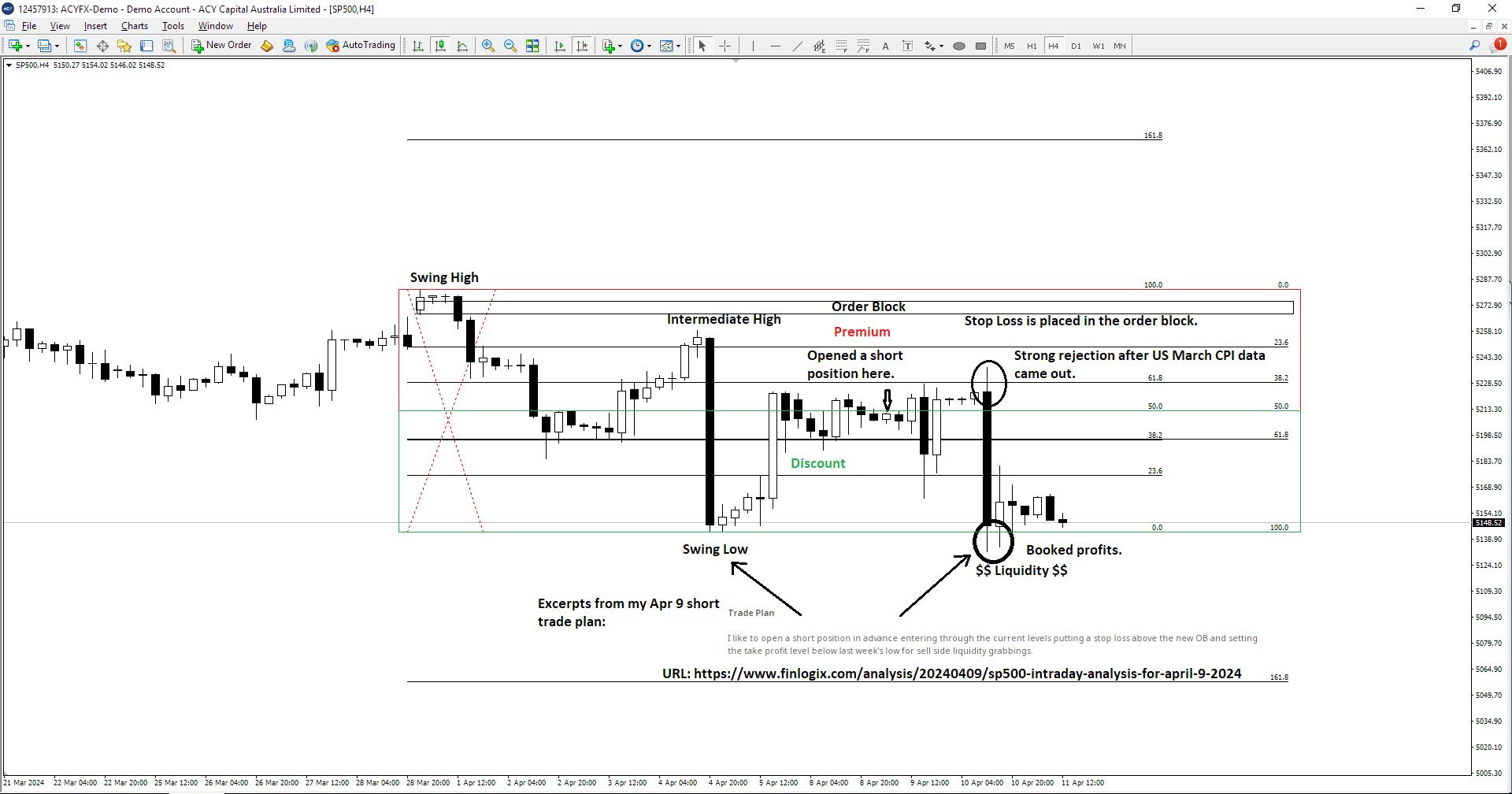Click the Zoom In magnifier icon
The image size is (1512, 794).
pyautogui.click(x=488, y=46)
